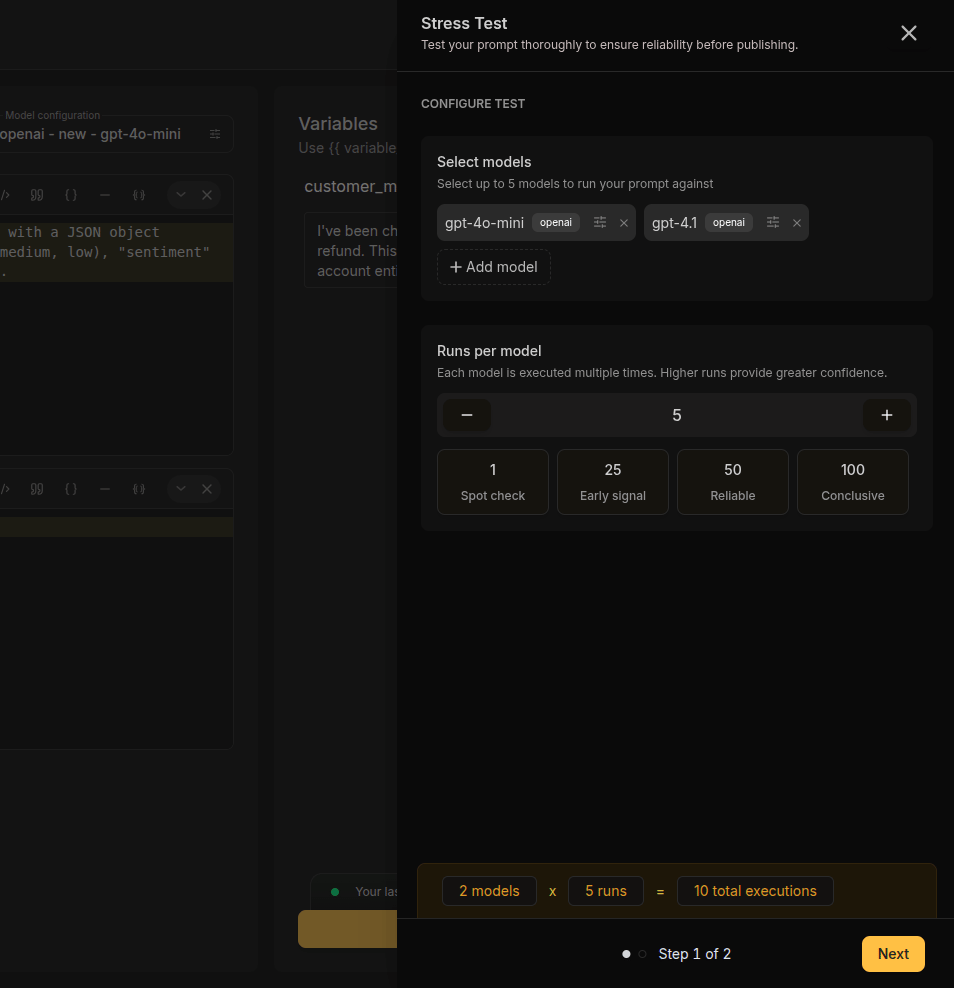Collapse the second message block with chevron

click(x=181, y=488)
